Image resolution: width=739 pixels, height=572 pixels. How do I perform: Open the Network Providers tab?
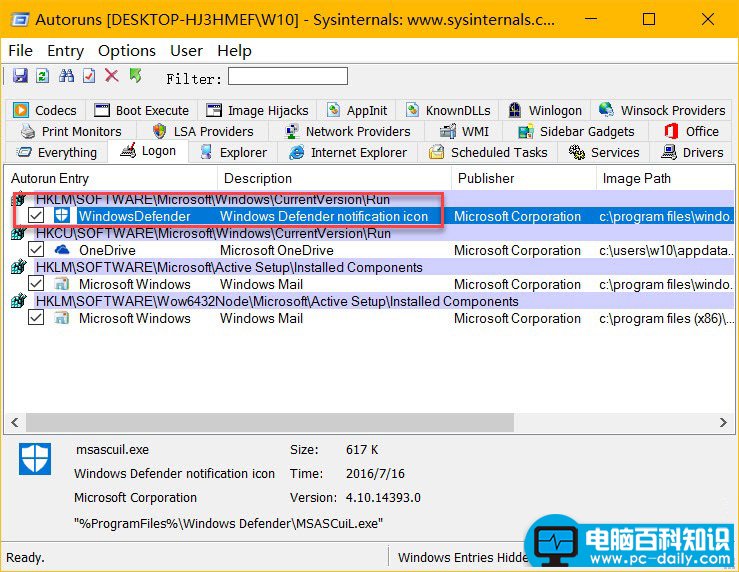(x=347, y=131)
